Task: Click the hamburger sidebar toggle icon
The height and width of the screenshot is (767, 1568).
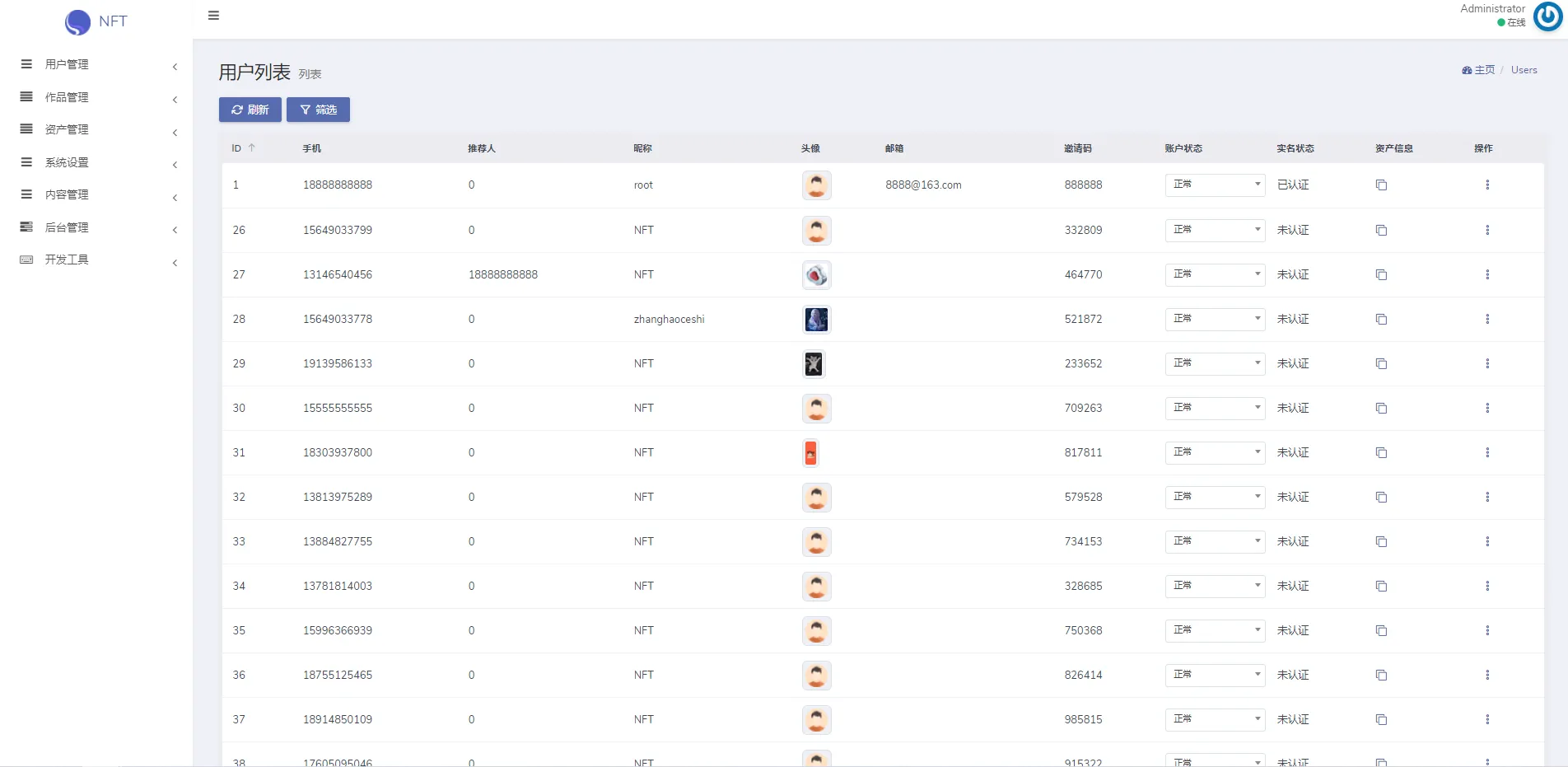Action: click(x=213, y=16)
